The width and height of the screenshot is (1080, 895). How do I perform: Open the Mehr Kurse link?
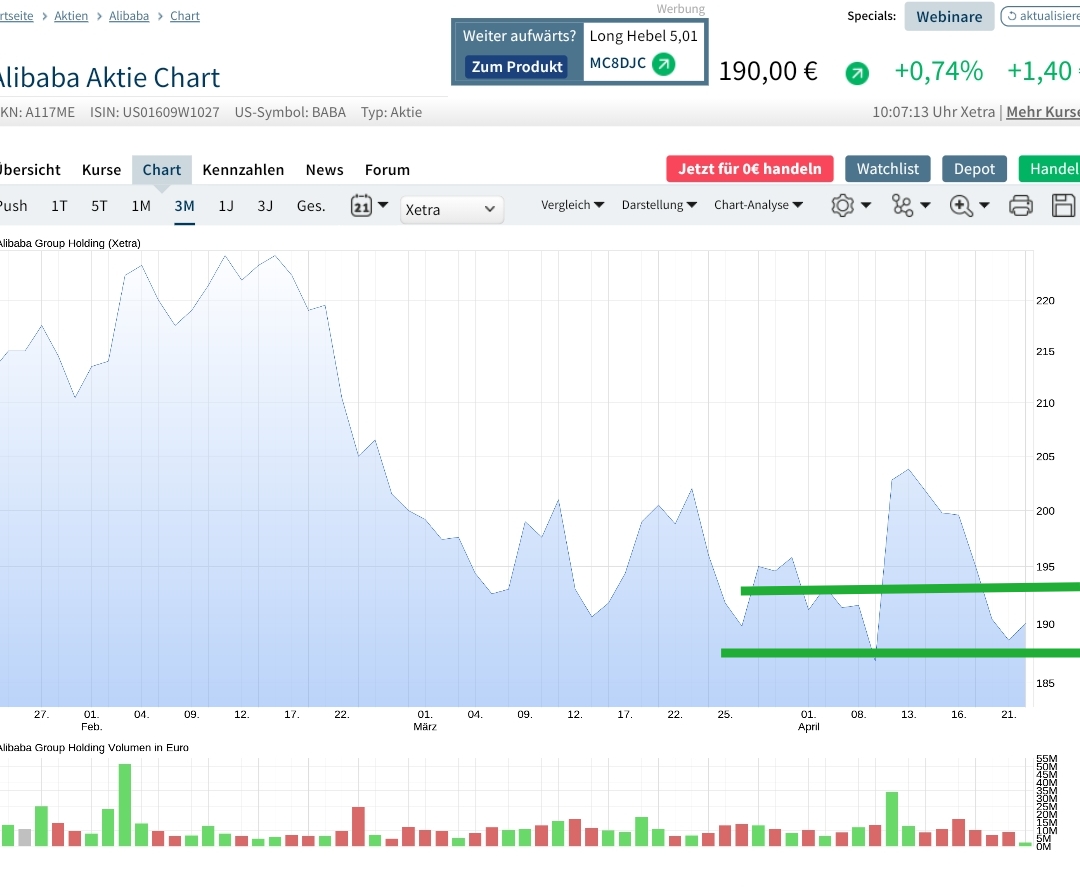pos(1043,112)
